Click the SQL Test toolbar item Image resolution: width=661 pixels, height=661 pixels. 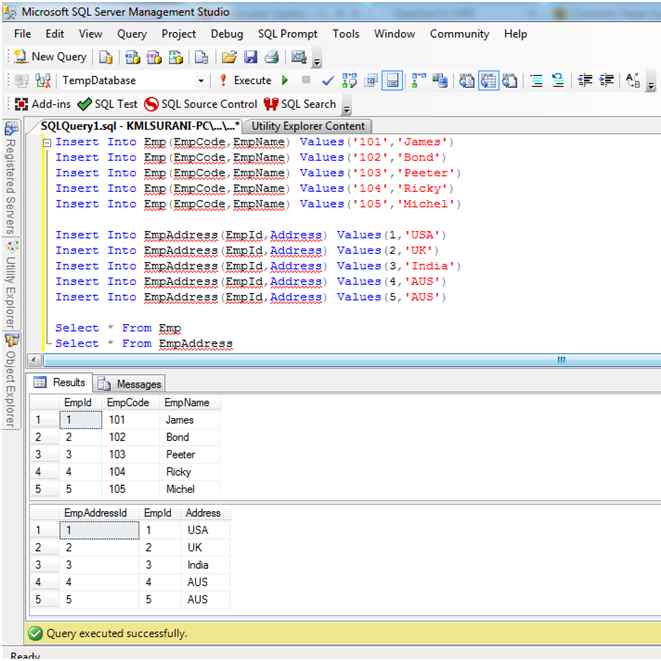[x=108, y=104]
